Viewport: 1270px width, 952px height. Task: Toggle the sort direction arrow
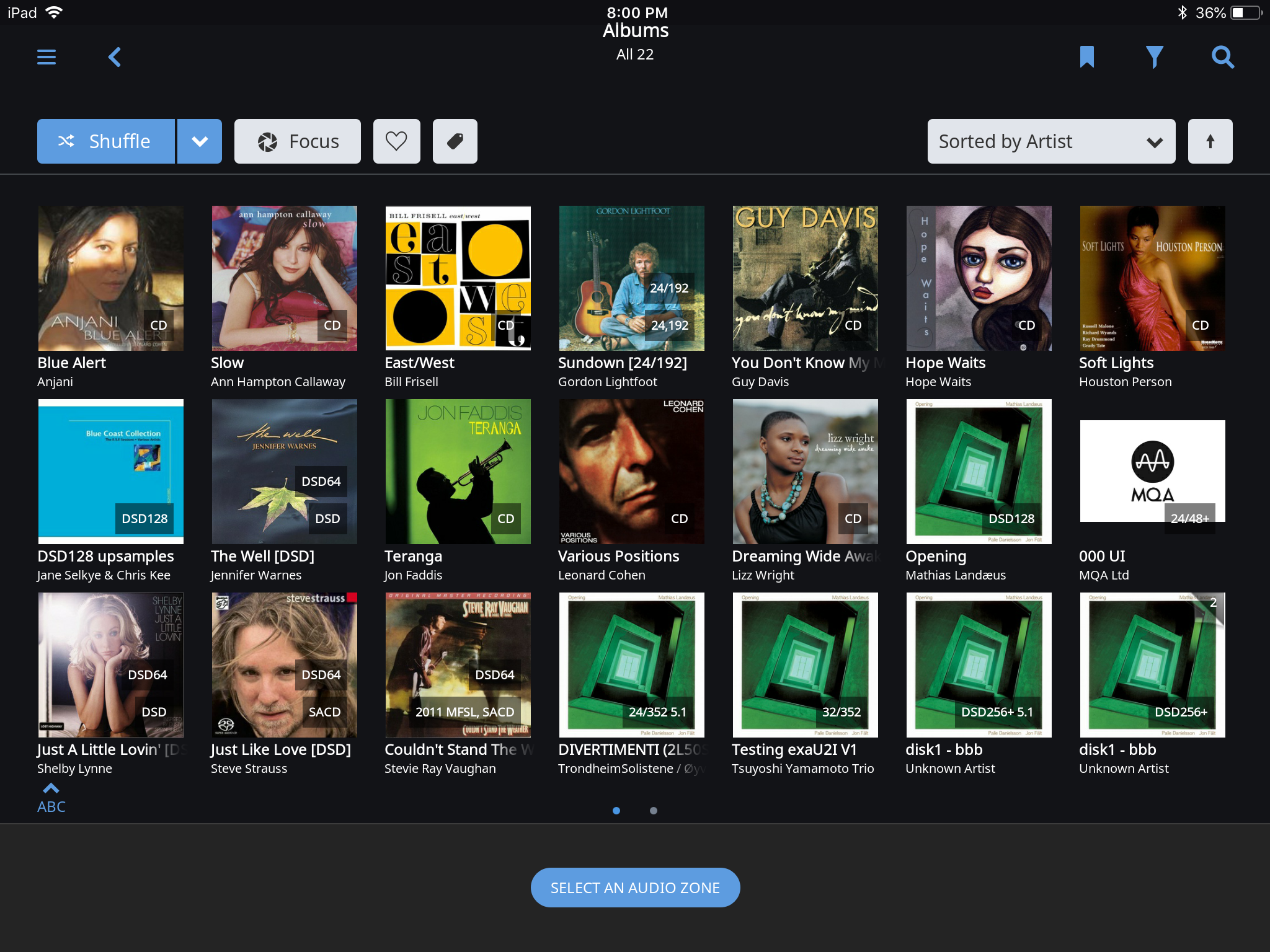coord(1210,141)
